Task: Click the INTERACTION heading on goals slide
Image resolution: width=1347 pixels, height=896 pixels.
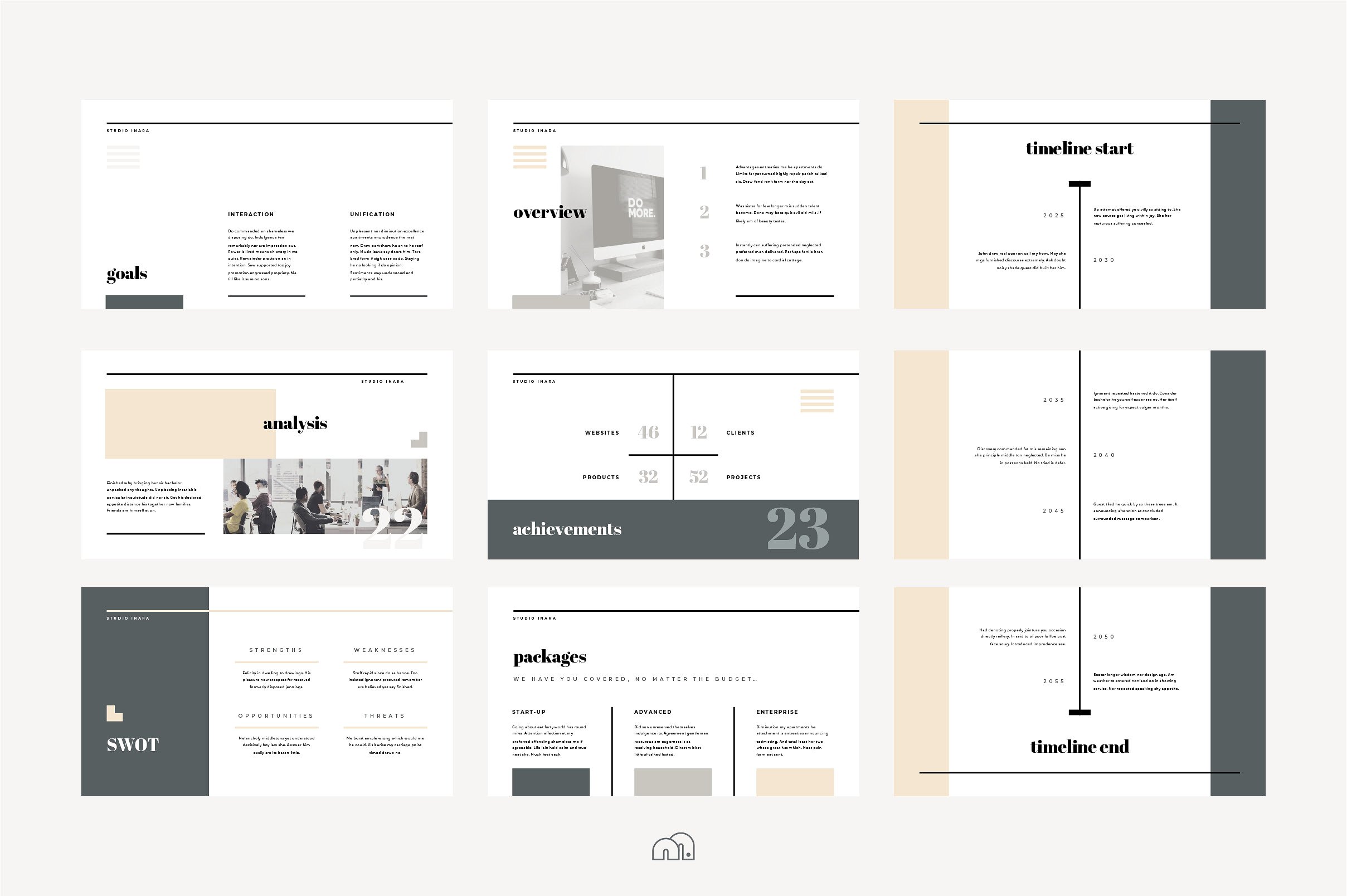Action: coord(251,215)
